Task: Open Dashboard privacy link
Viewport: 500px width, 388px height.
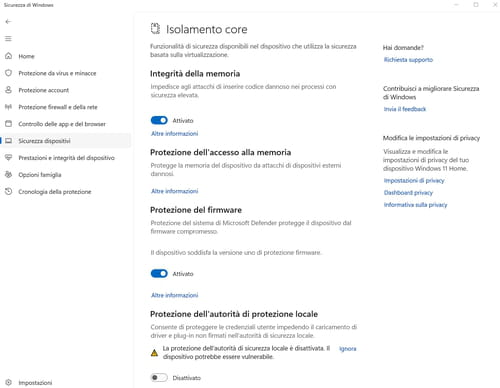Action: (x=408, y=193)
